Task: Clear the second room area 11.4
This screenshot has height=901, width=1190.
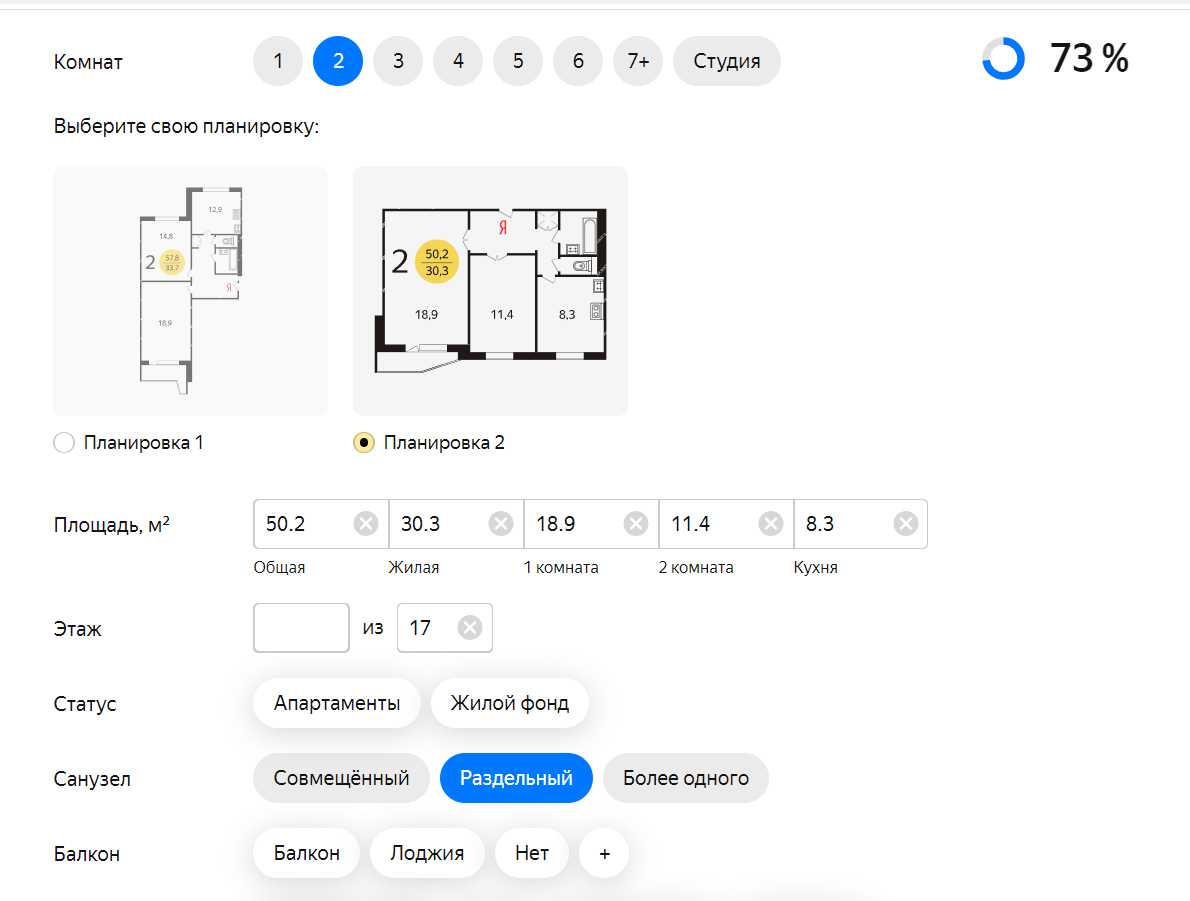Action: (771, 524)
